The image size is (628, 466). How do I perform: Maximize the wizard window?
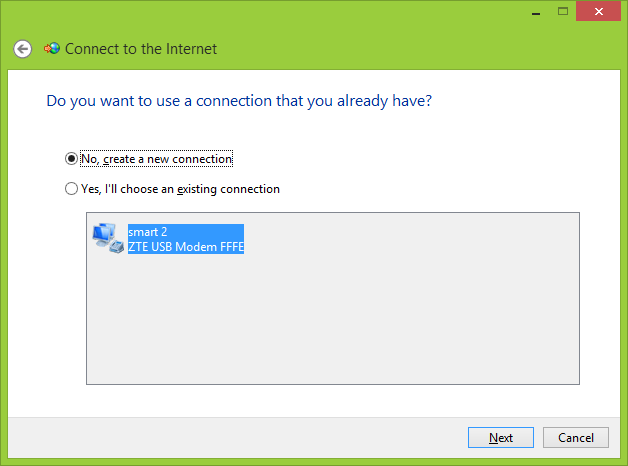[x=562, y=10]
